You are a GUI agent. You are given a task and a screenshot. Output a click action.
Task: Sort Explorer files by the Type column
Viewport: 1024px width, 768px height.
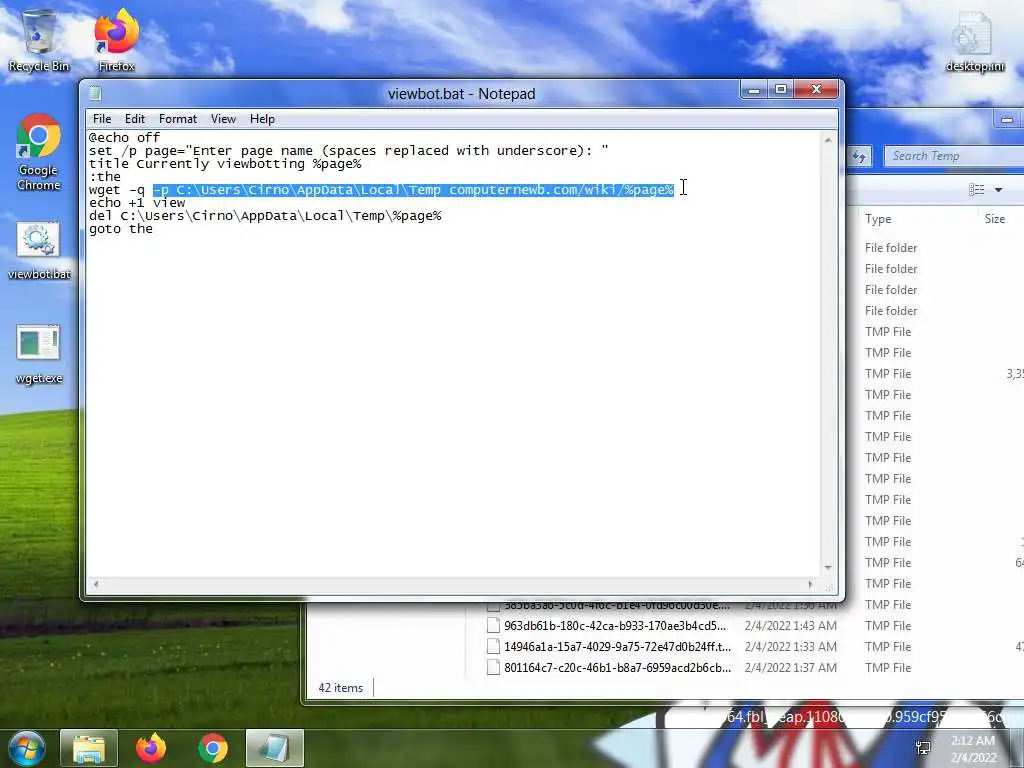[878, 219]
